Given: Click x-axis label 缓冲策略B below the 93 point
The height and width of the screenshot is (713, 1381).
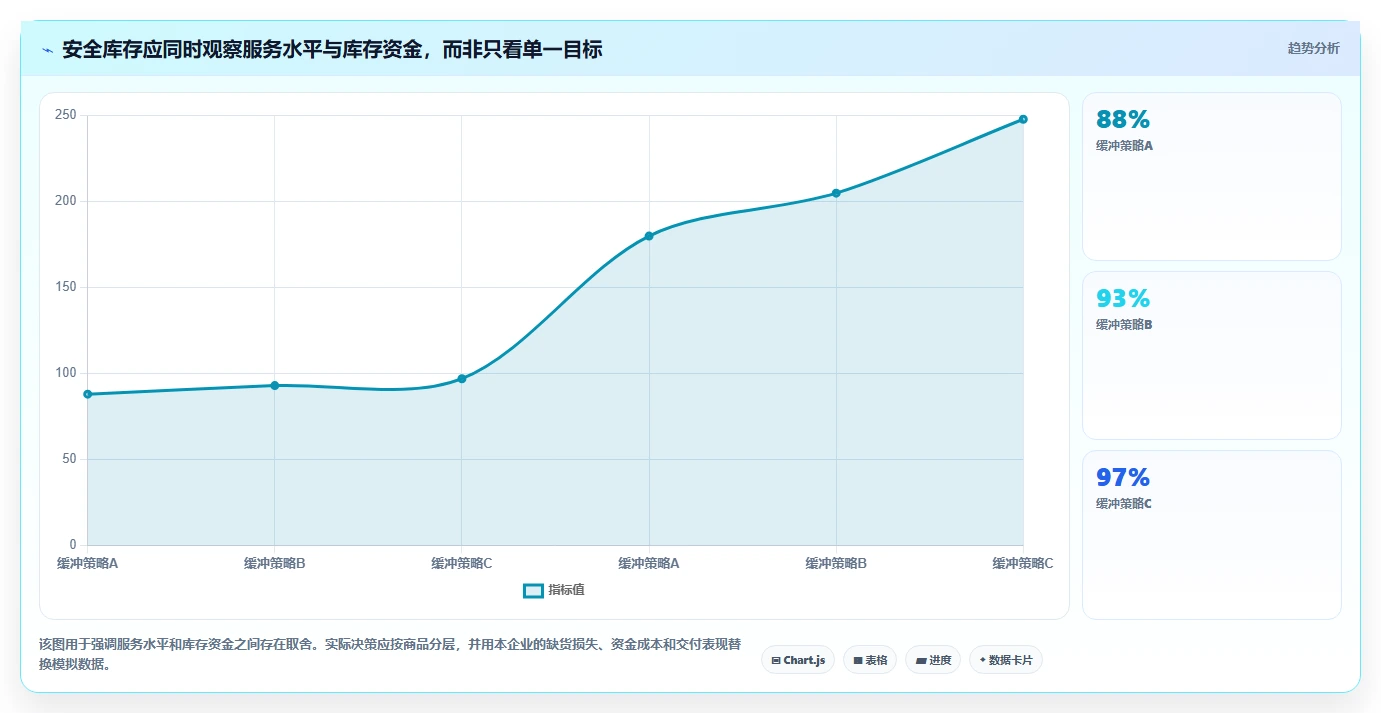Looking at the screenshot, I should pos(275,564).
